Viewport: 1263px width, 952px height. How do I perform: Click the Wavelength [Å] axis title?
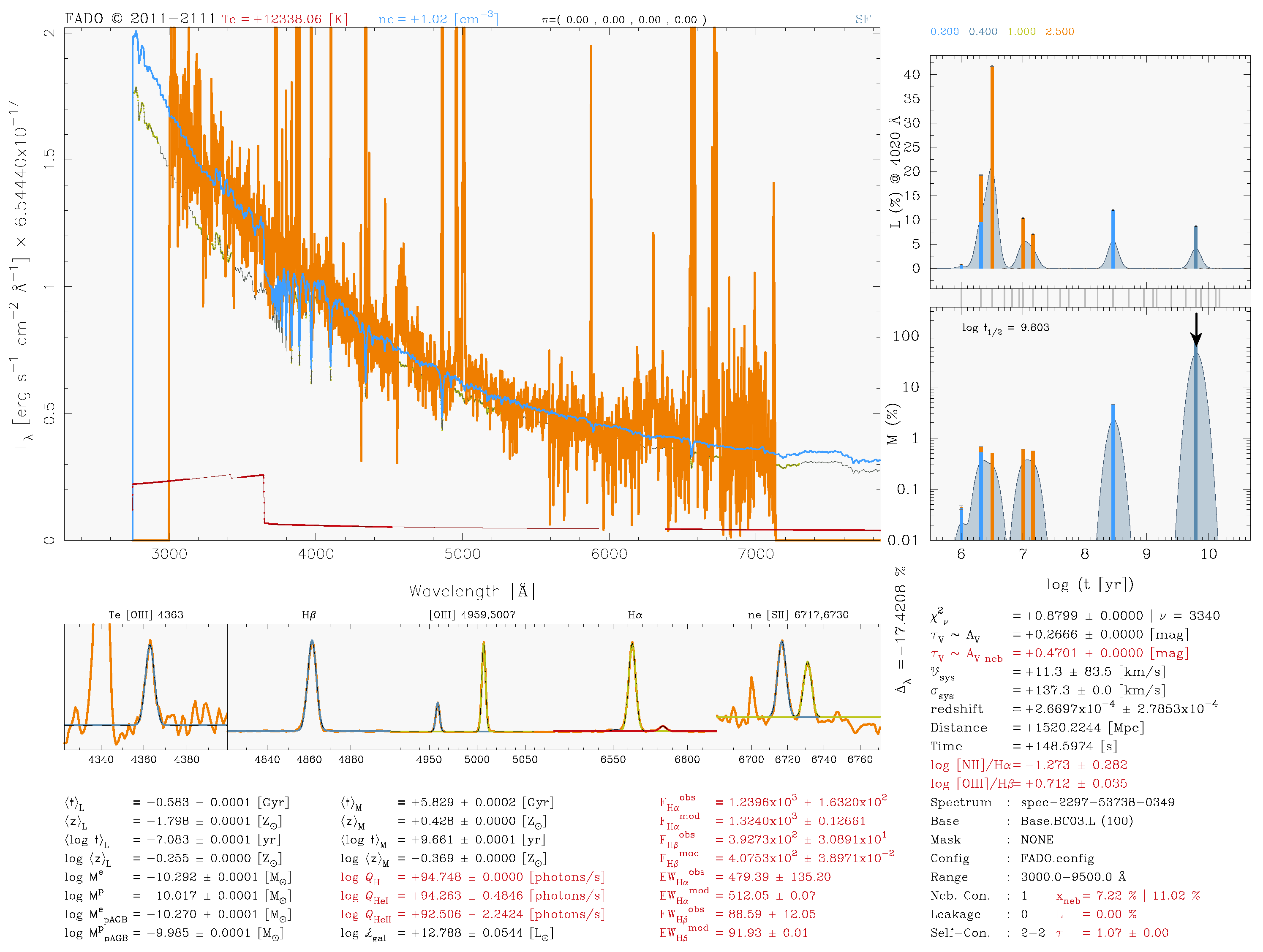click(x=472, y=591)
